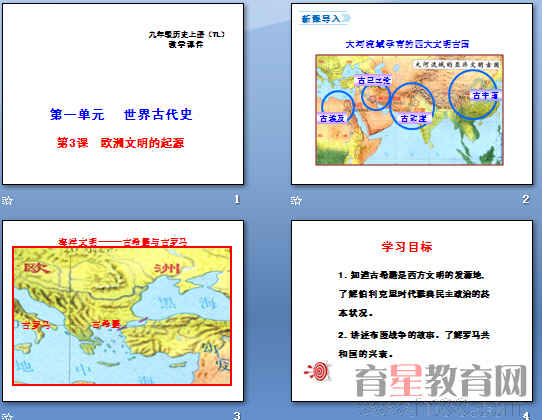Click the slide number 1 label
The height and width of the screenshot is (420, 542).
pos(237,199)
